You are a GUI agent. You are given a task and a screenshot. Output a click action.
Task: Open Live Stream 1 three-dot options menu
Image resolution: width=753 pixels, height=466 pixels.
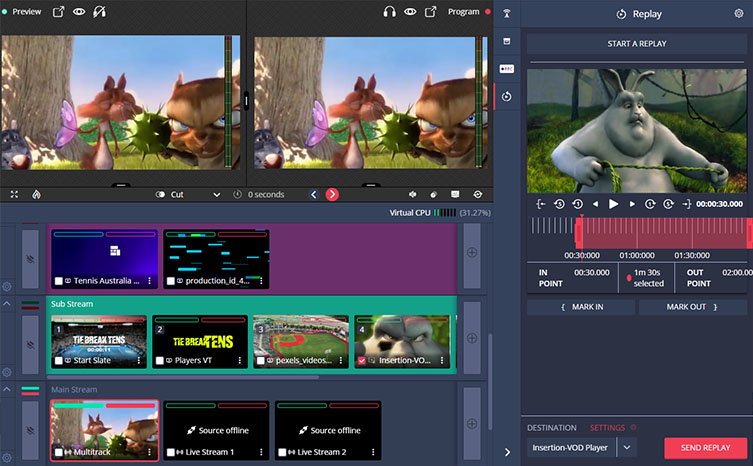pos(261,452)
